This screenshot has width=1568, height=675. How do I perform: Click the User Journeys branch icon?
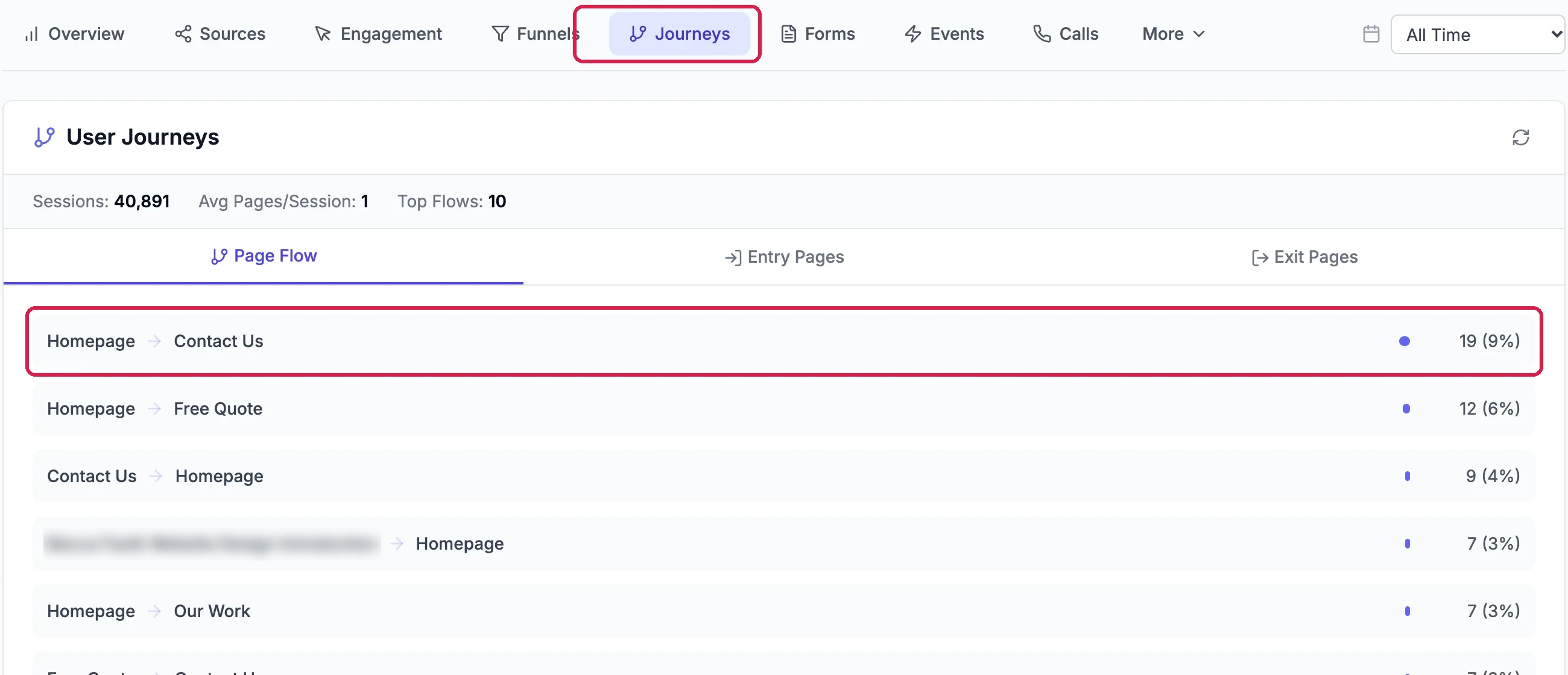(x=45, y=137)
